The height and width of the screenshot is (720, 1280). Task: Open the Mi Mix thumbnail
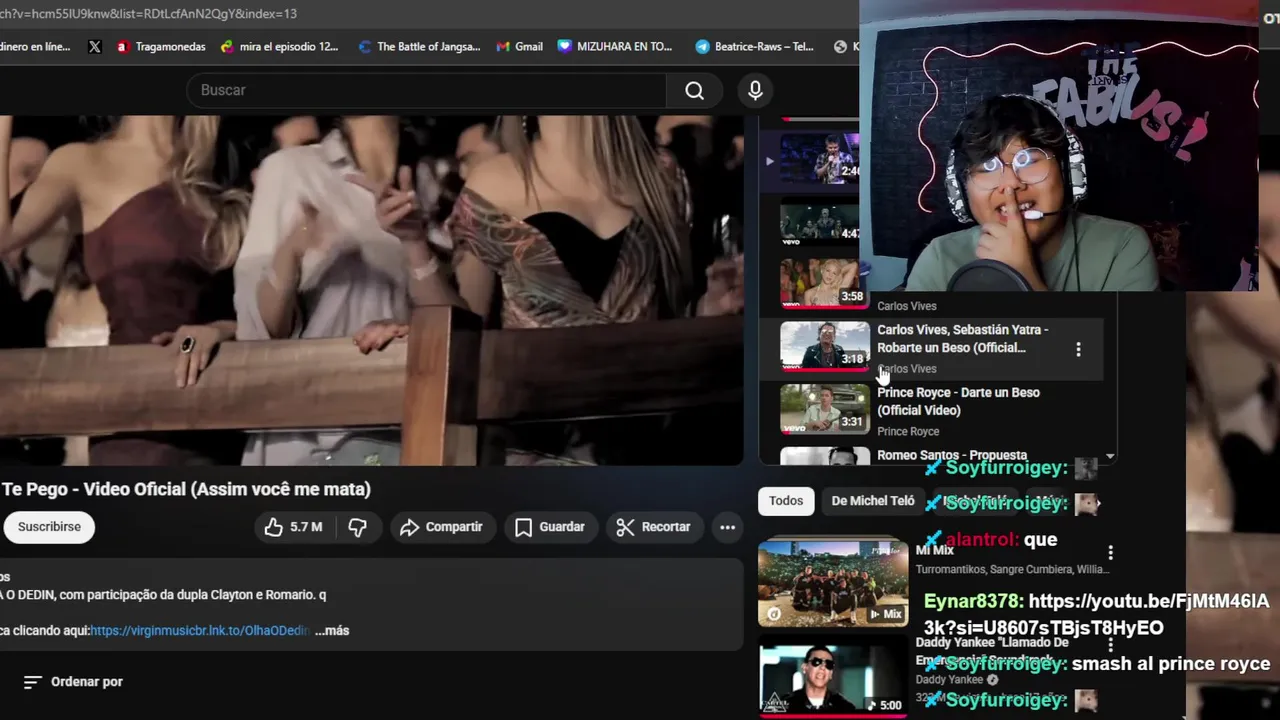tap(833, 583)
